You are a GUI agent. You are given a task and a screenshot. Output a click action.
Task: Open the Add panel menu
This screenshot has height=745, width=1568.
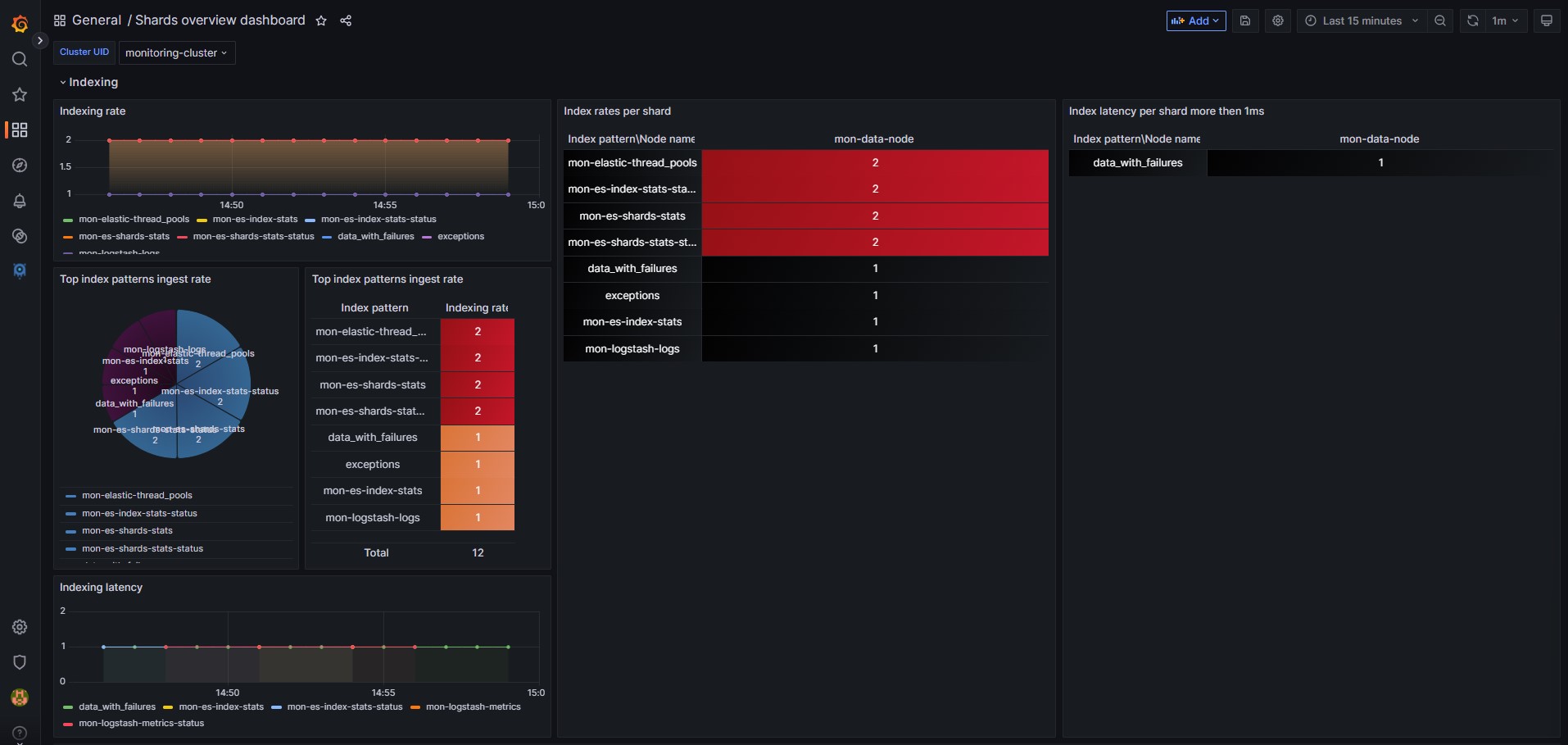1195,20
